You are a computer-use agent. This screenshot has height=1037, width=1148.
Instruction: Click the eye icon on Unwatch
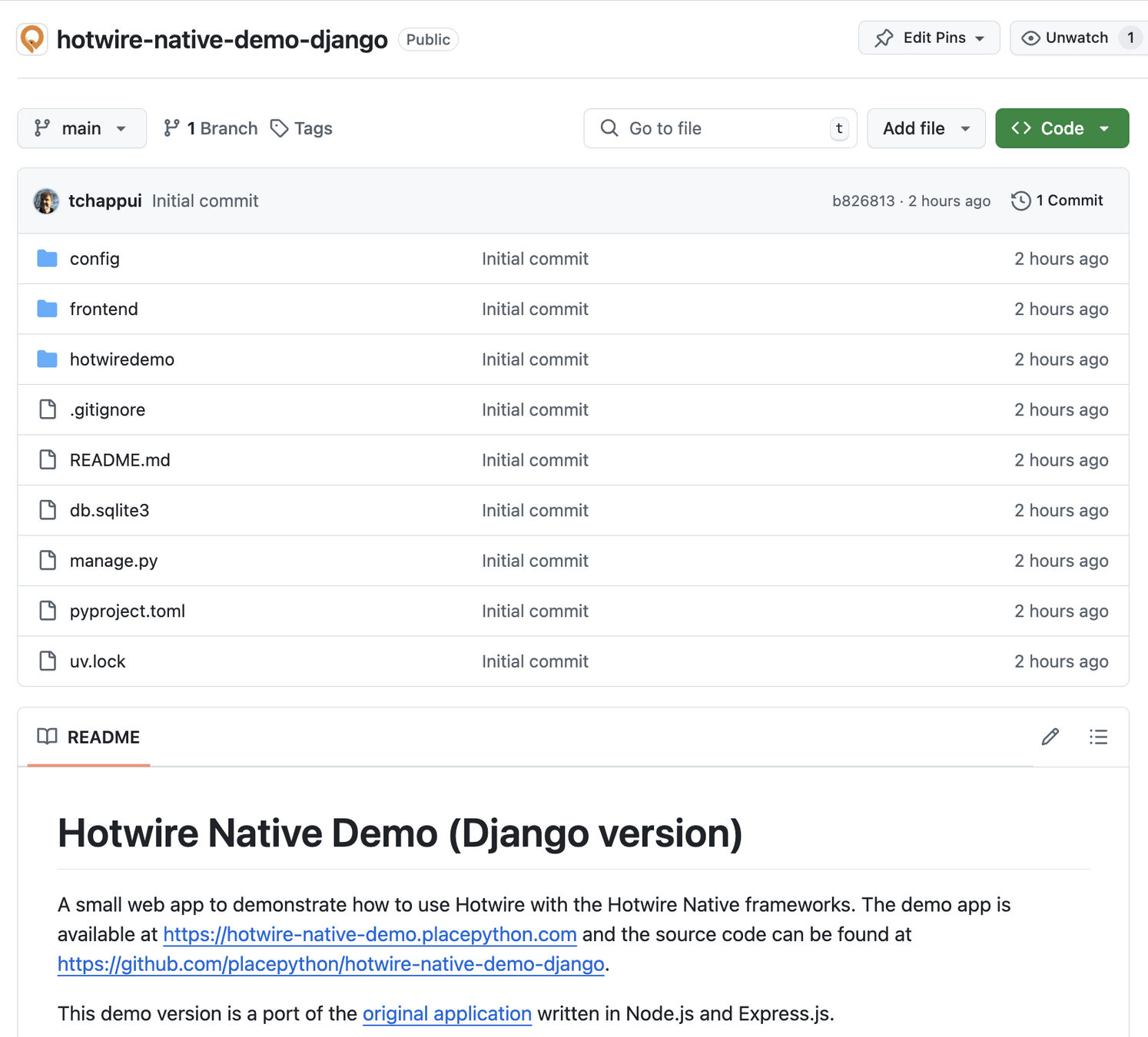1031,38
